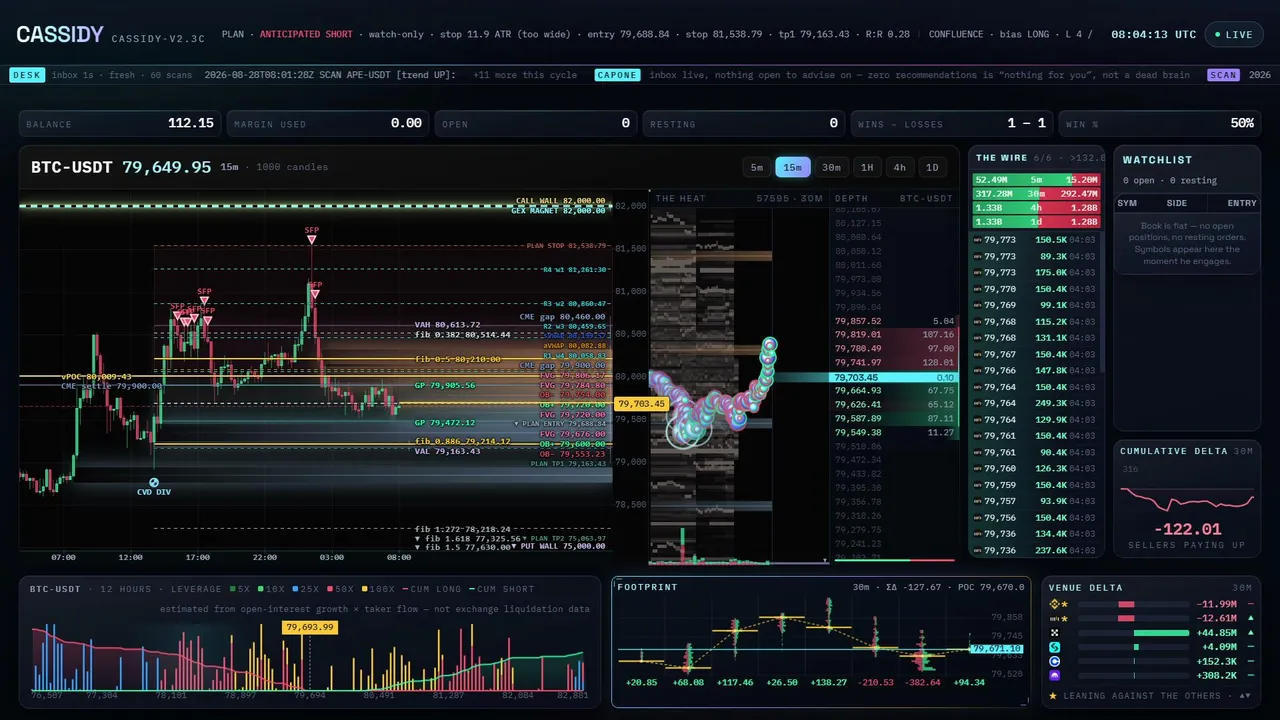
Task: Click the purple venue icon beside +308.2K
Action: click(1054, 675)
